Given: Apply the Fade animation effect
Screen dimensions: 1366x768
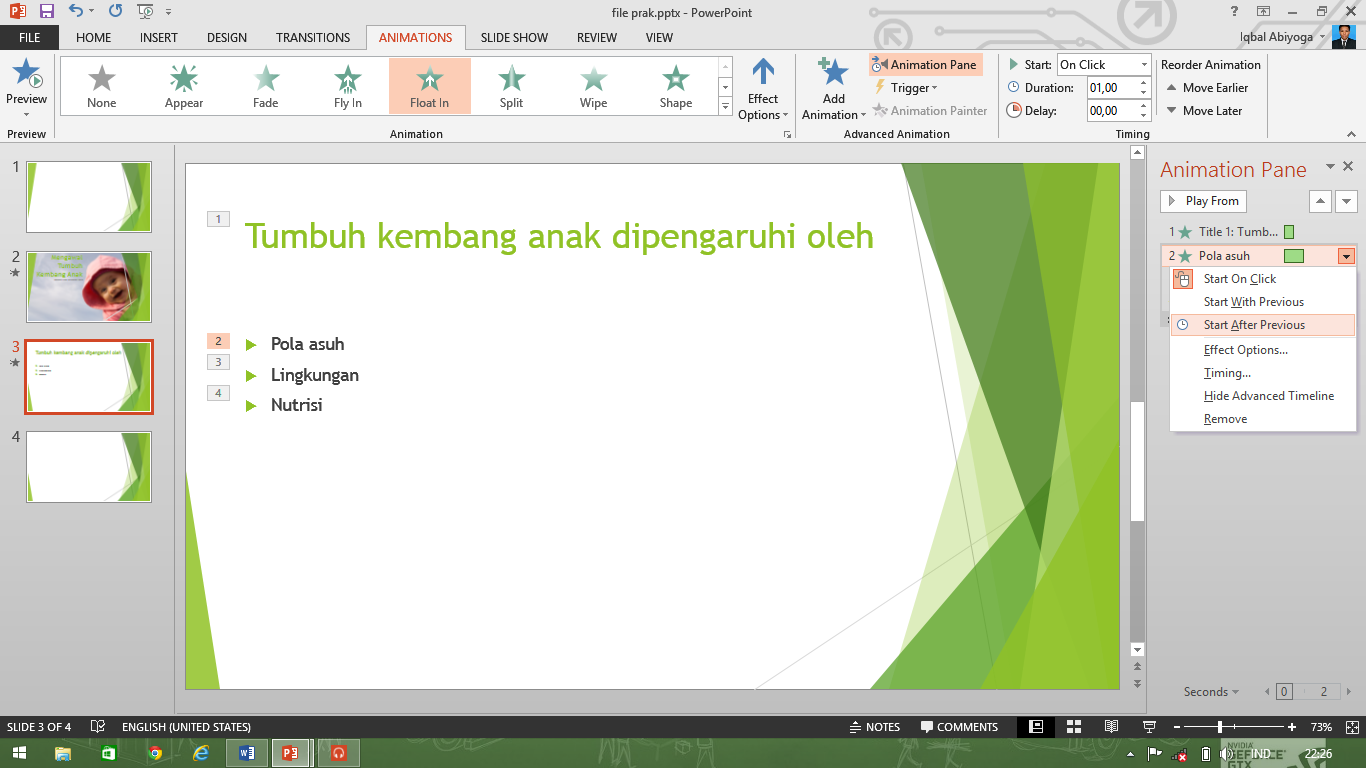Looking at the screenshot, I should [266, 86].
